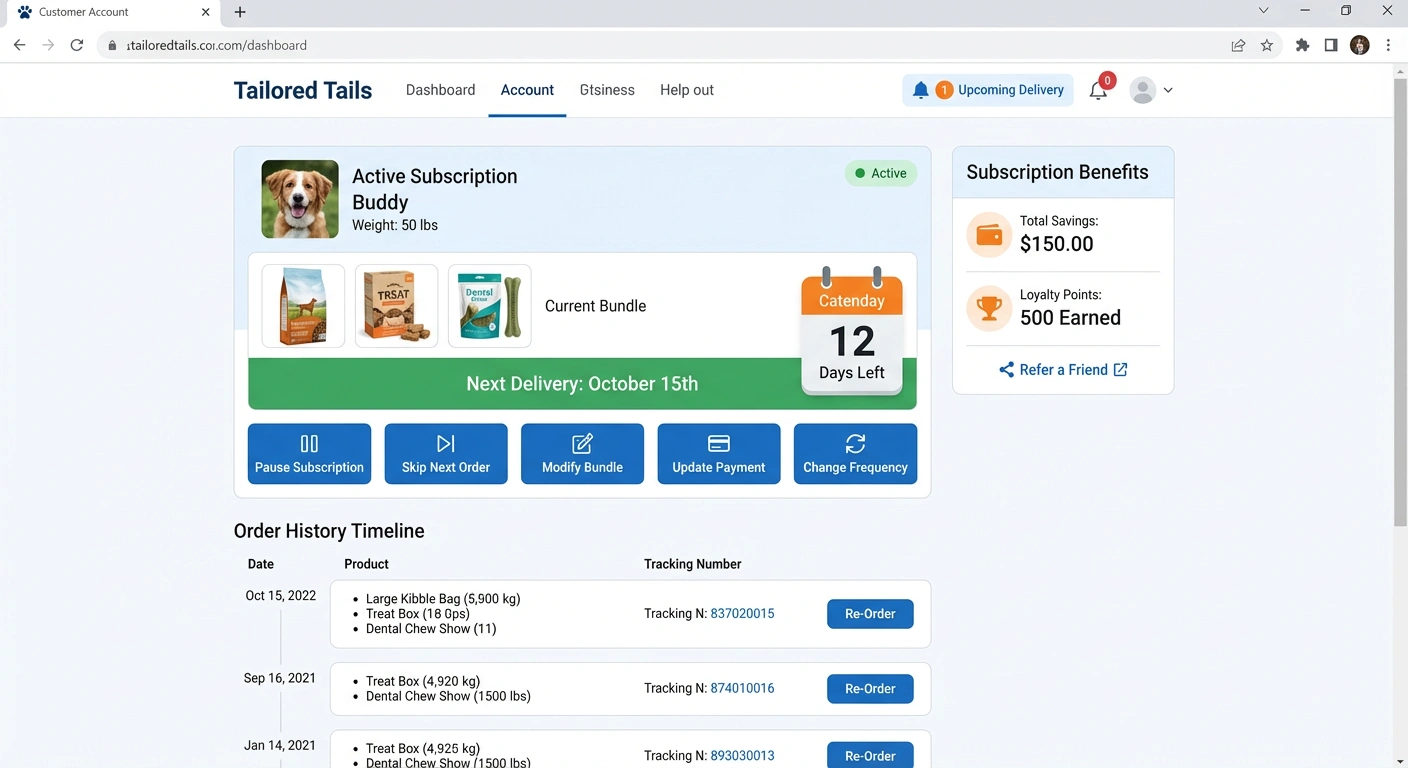Bookmark this page with star icon
Viewport: 1408px width, 768px height.
(1267, 45)
